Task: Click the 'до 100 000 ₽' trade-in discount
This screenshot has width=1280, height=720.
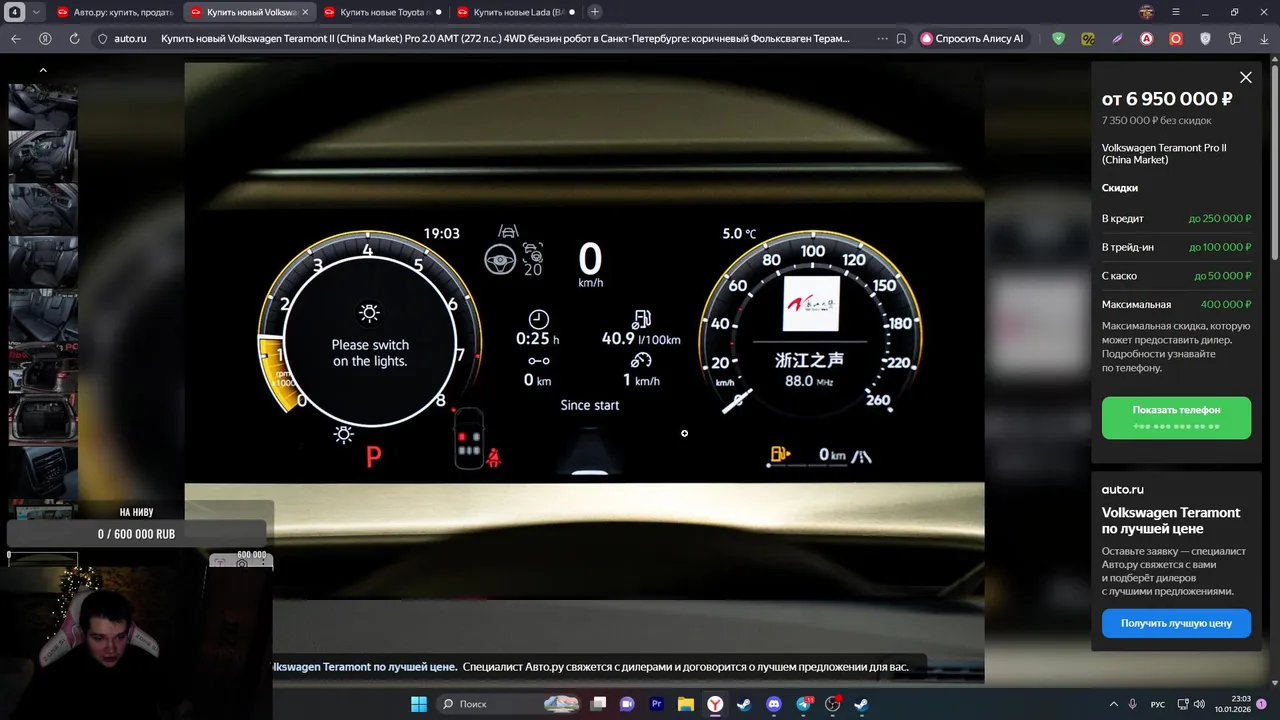Action: tap(1220, 247)
